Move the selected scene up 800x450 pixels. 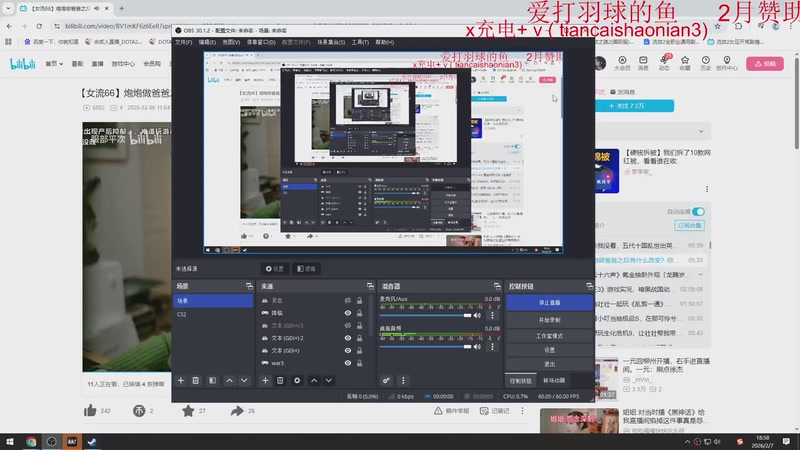click(230, 381)
